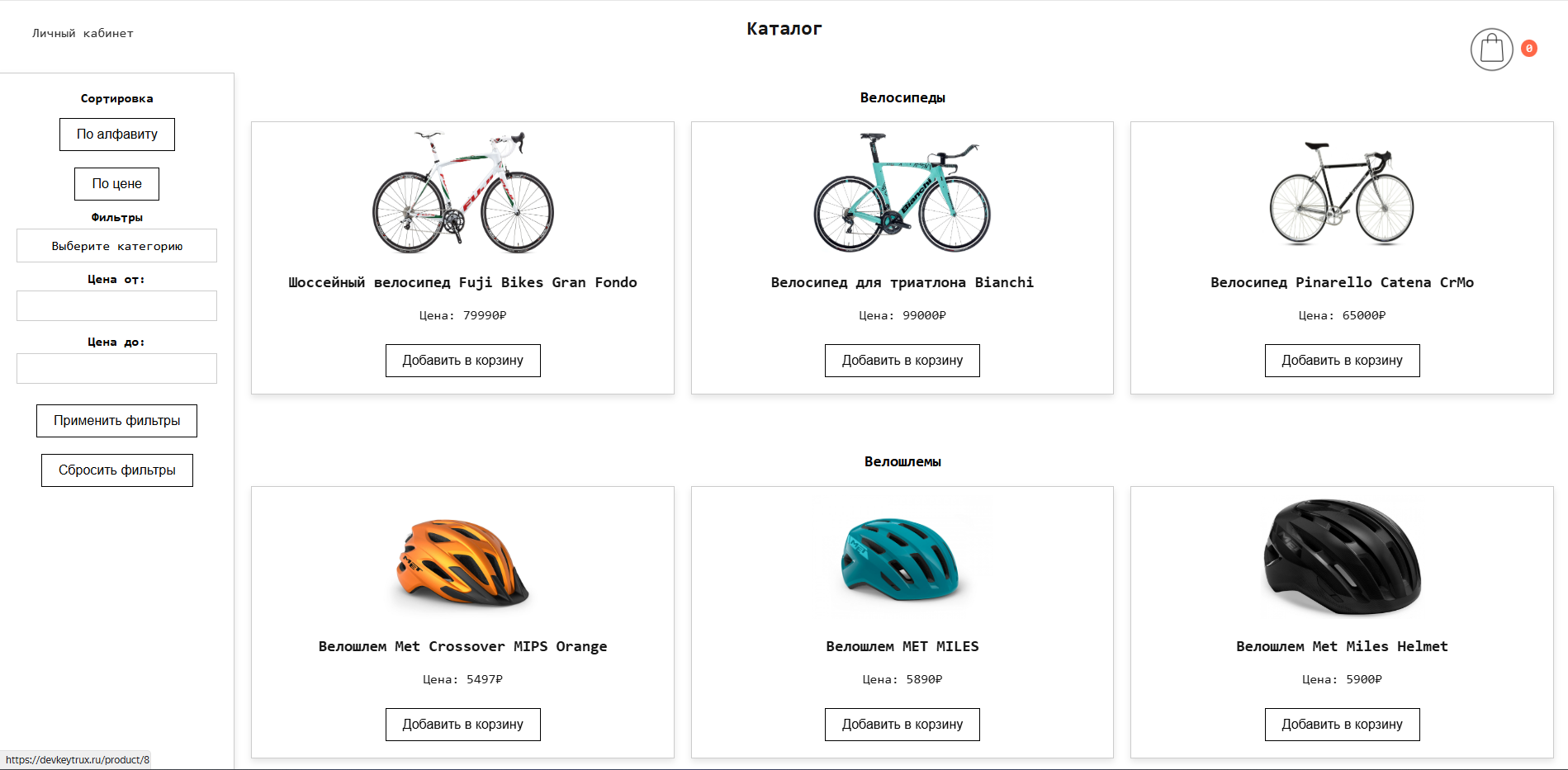1568x770 pixels.
Task: Open the Fuji Bikes Gran Fondo bike image
Action: point(462,192)
